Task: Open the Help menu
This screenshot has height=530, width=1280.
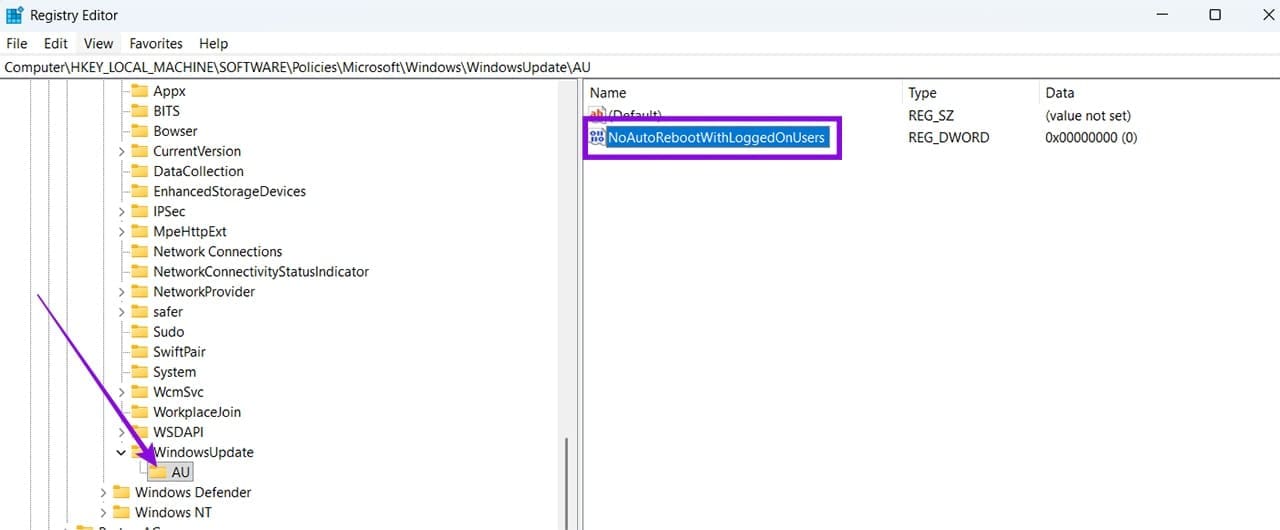Action: (213, 44)
